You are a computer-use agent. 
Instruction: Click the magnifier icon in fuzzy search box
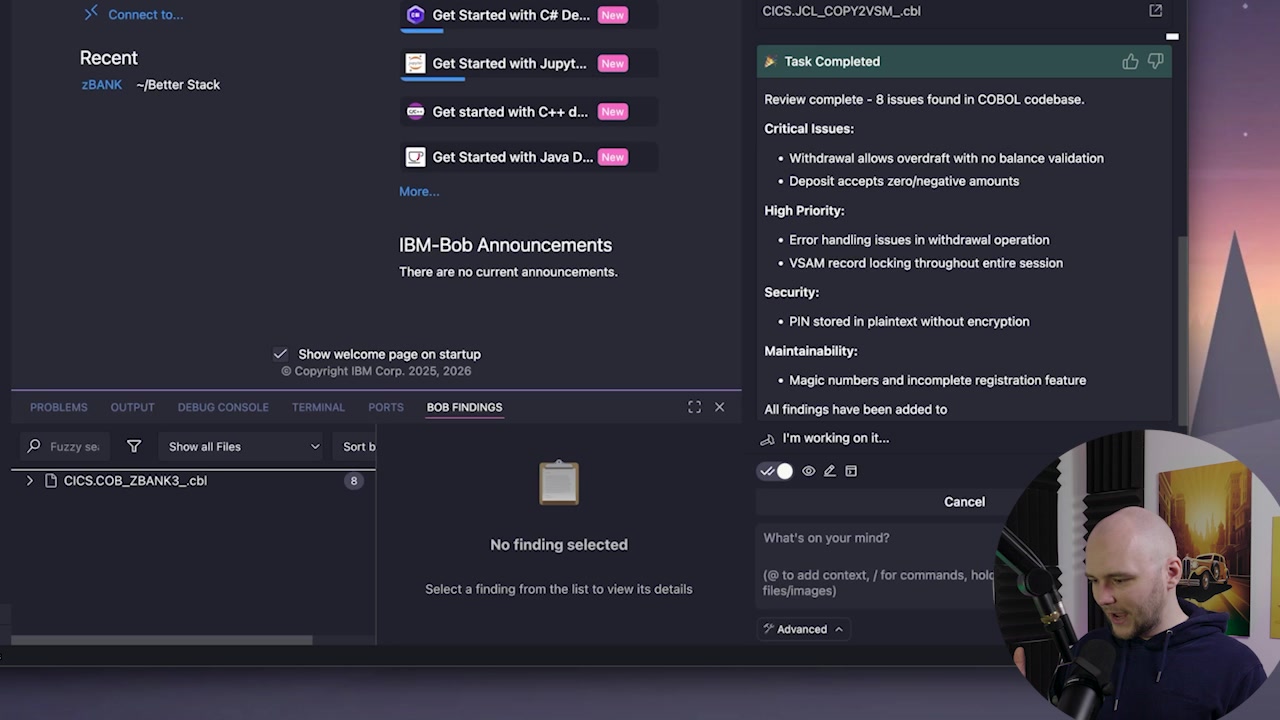click(x=34, y=447)
